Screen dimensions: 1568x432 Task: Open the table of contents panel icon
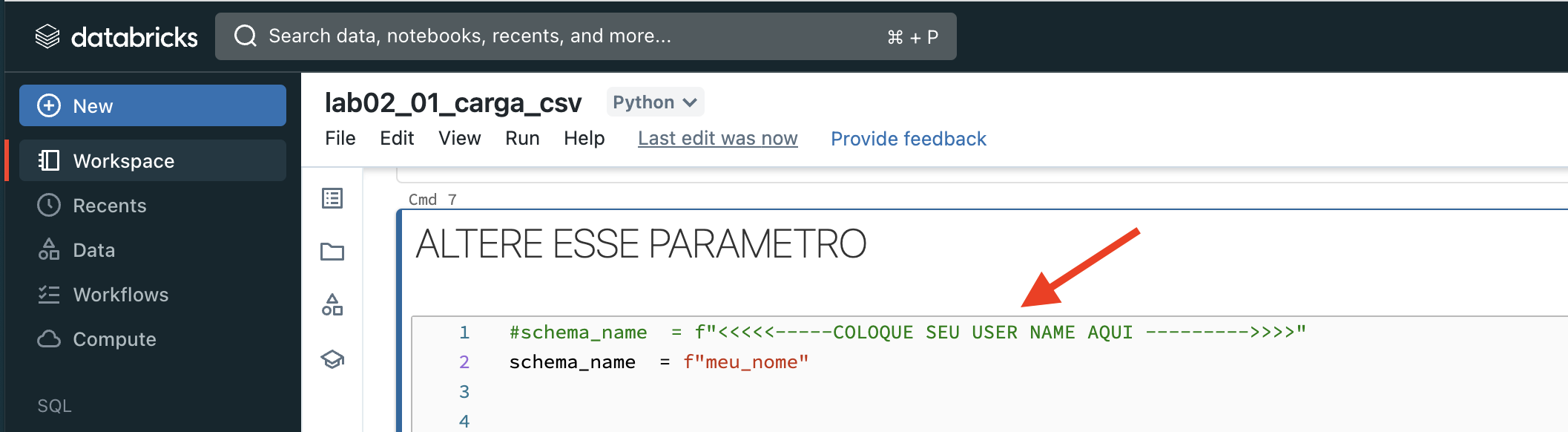[332, 198]
